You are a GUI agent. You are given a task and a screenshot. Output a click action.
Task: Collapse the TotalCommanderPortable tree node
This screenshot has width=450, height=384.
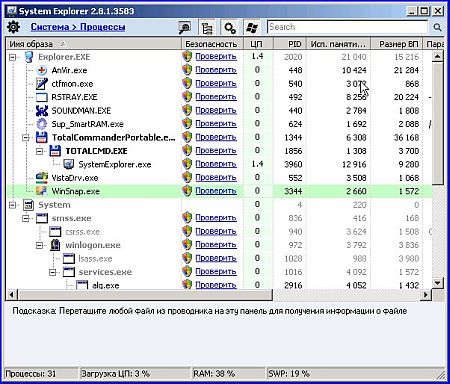click(x=26, y=138)
